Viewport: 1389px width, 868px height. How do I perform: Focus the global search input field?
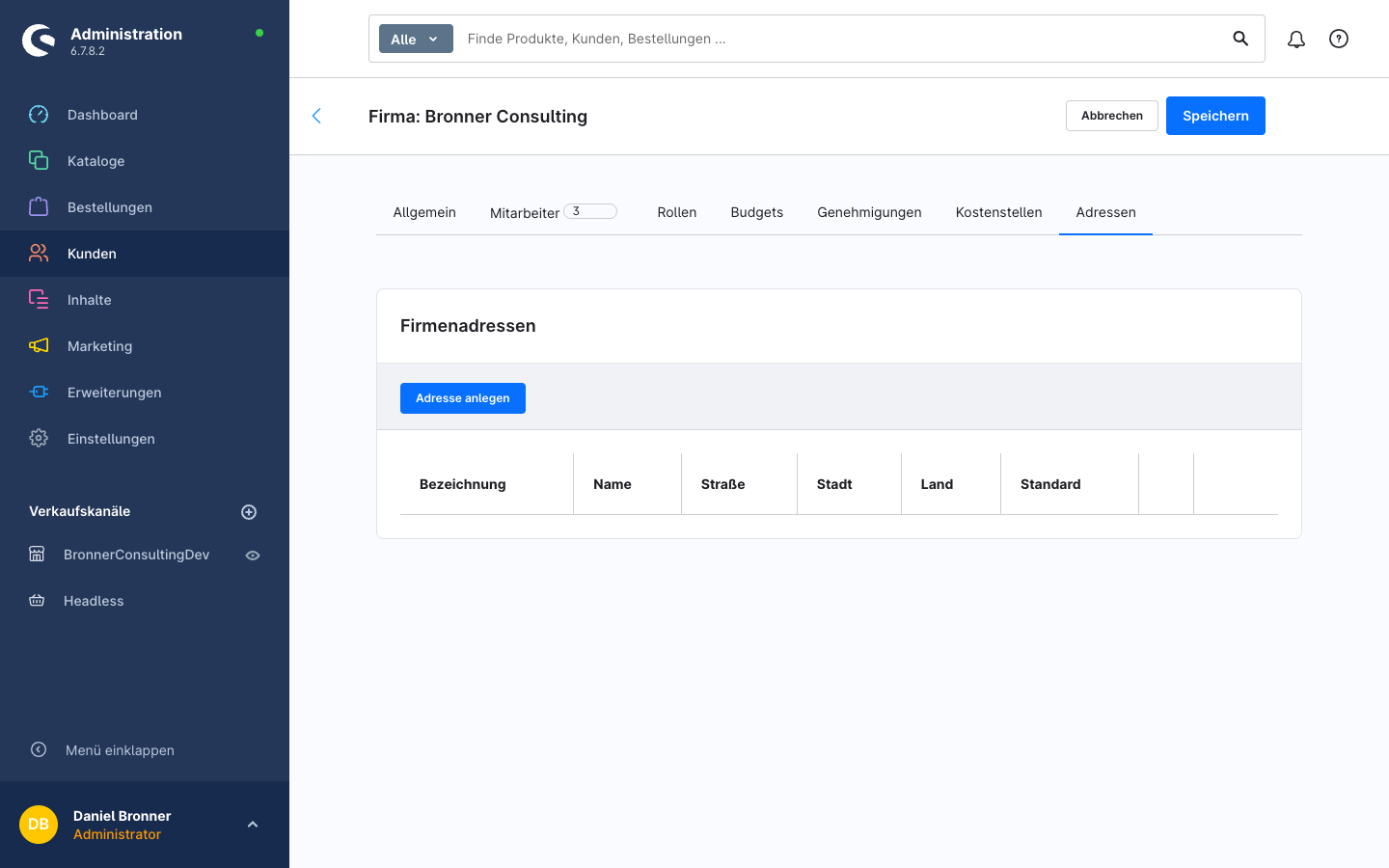click(839, 39)
